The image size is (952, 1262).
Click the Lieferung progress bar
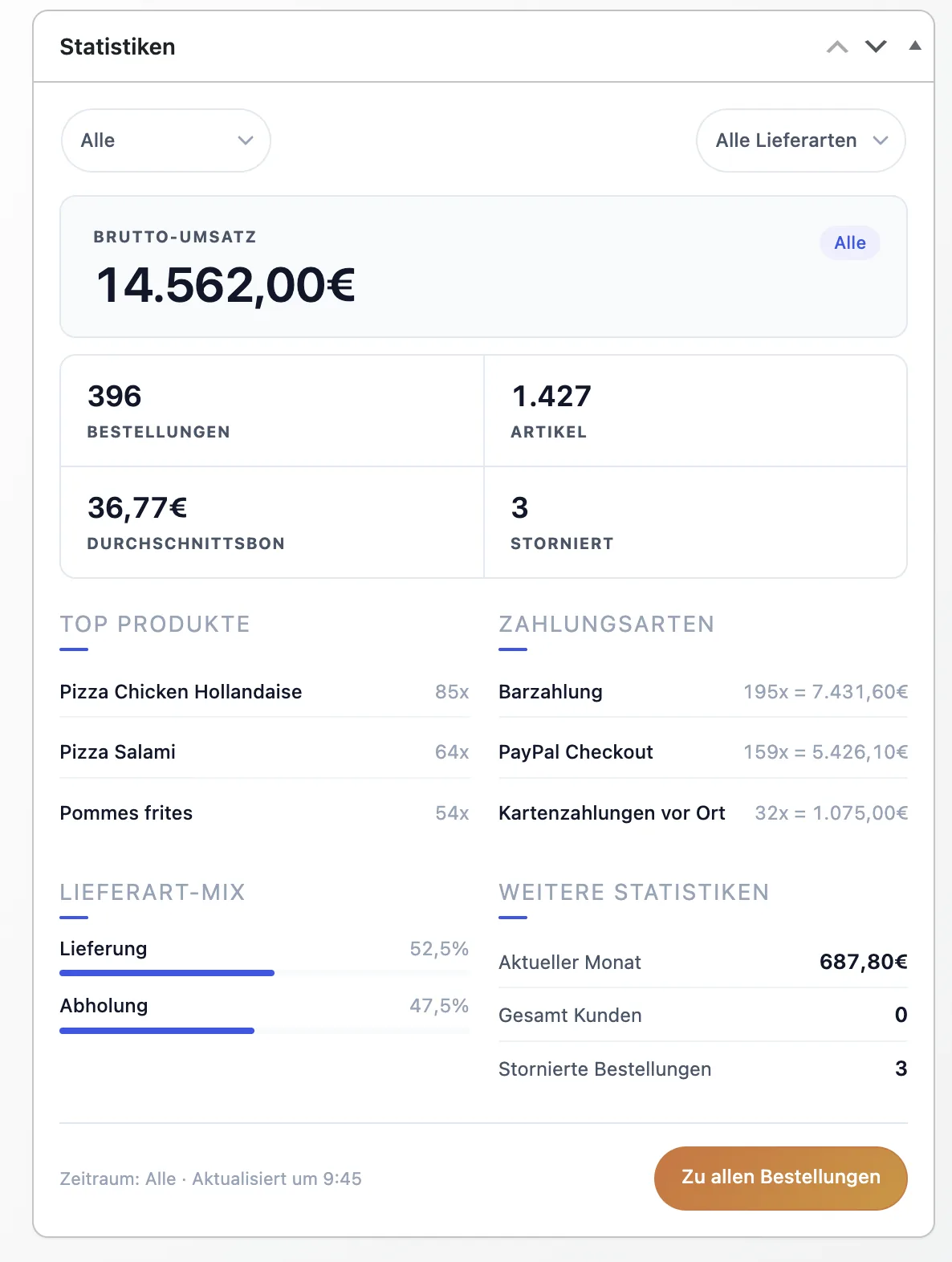[x=264, y=973]
